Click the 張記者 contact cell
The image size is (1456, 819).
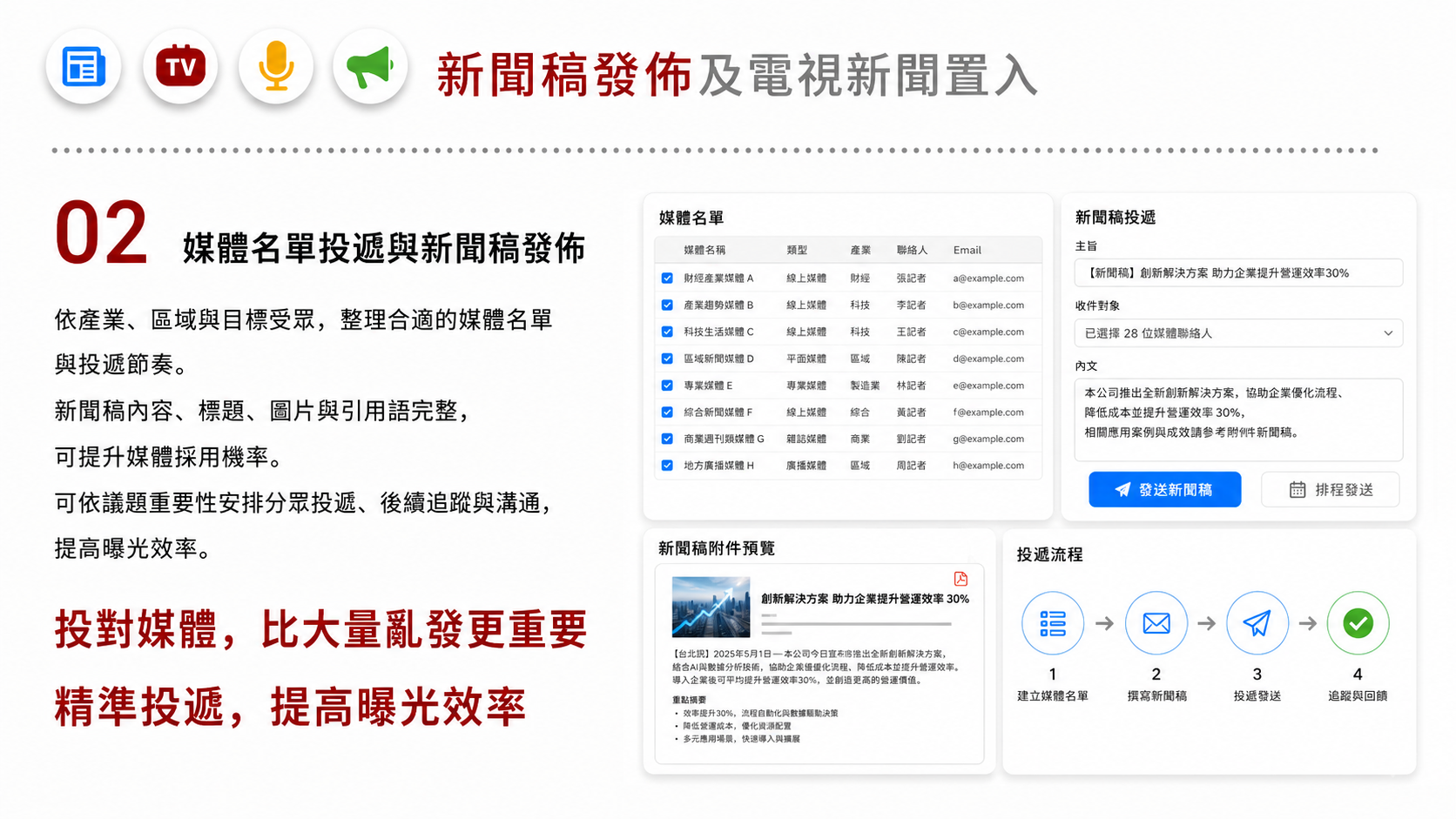(x=911, y=279)
